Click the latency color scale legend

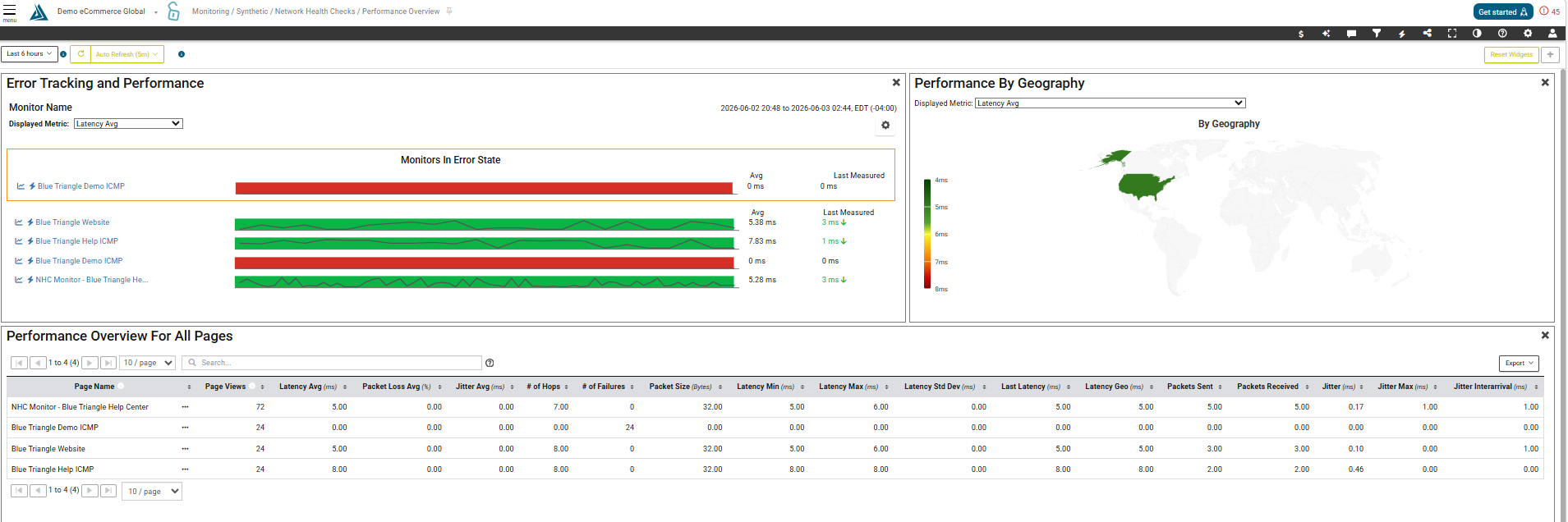(927, 234)
